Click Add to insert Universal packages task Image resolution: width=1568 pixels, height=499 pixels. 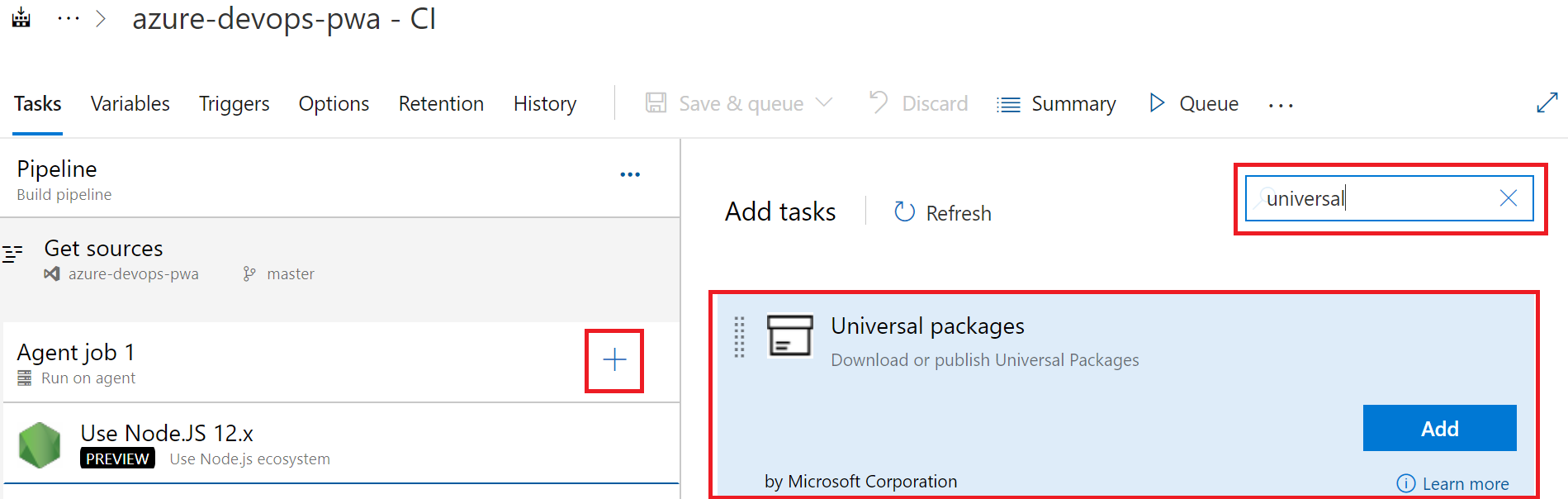pyautogui.click(x=1439, y=428)
